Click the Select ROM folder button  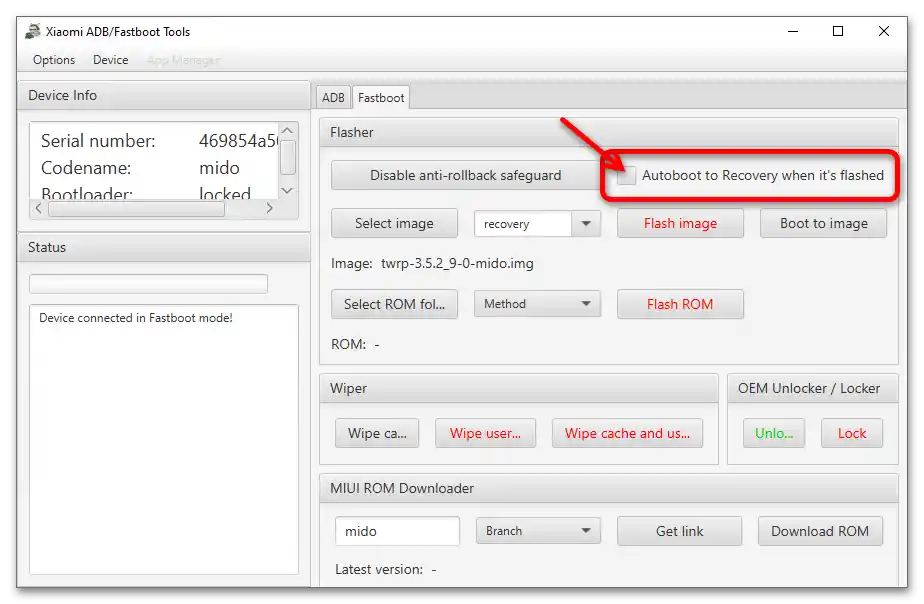(394, 304)
